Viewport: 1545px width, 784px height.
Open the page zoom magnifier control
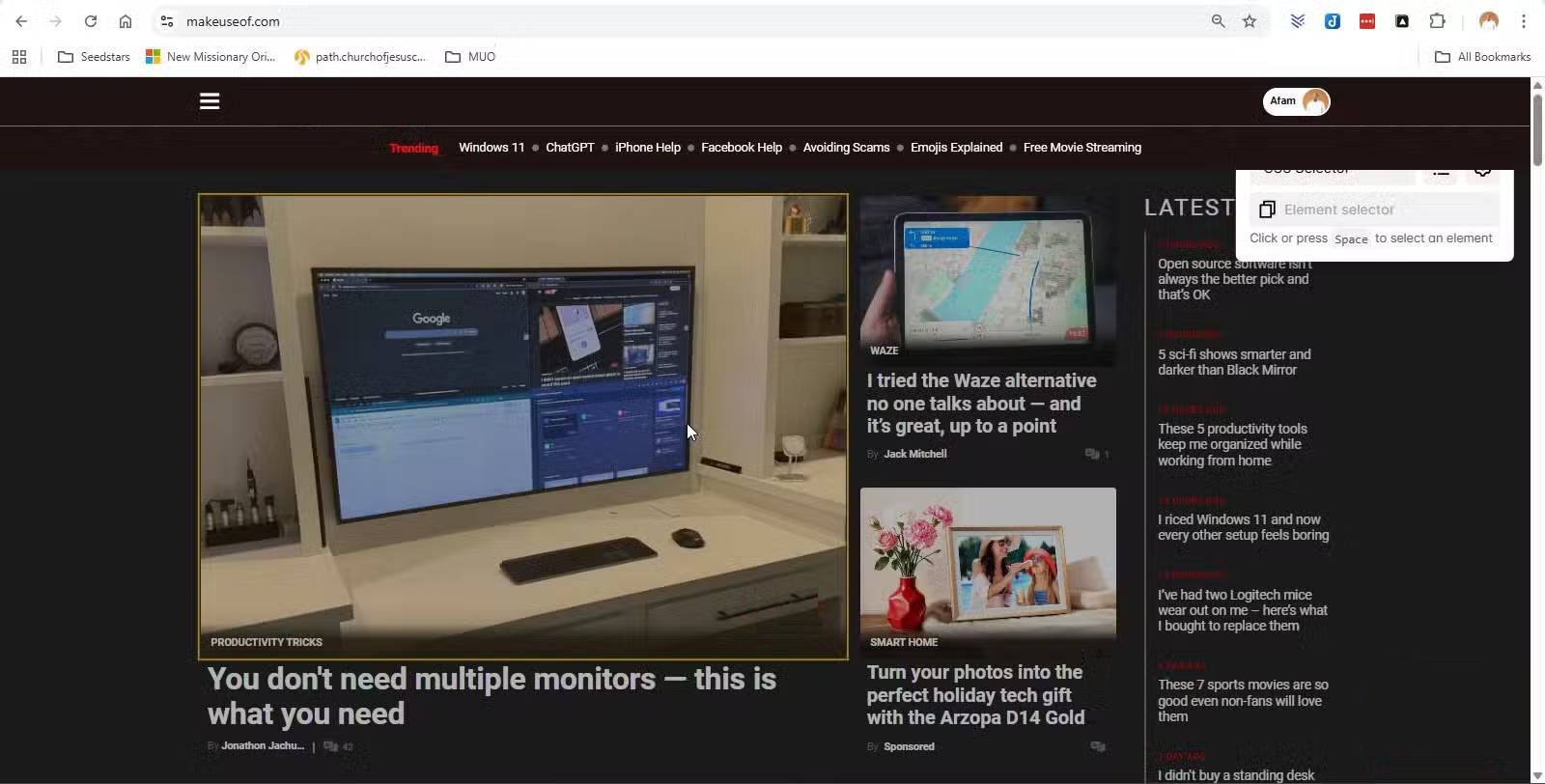pyautogui.click(x=1218, y=21)
